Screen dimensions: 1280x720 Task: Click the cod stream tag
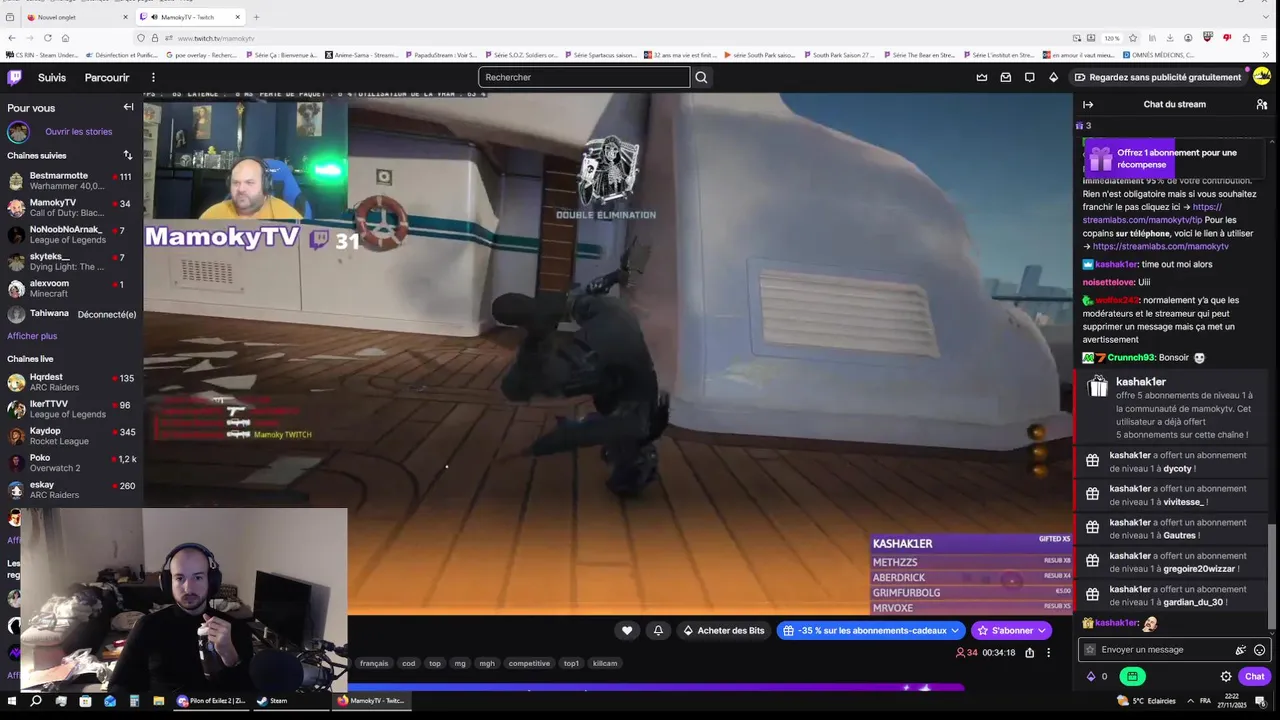(x=408, y=663)
